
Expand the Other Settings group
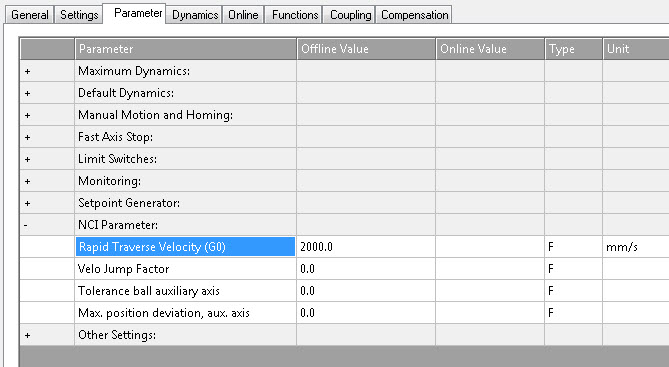[27, 335]
